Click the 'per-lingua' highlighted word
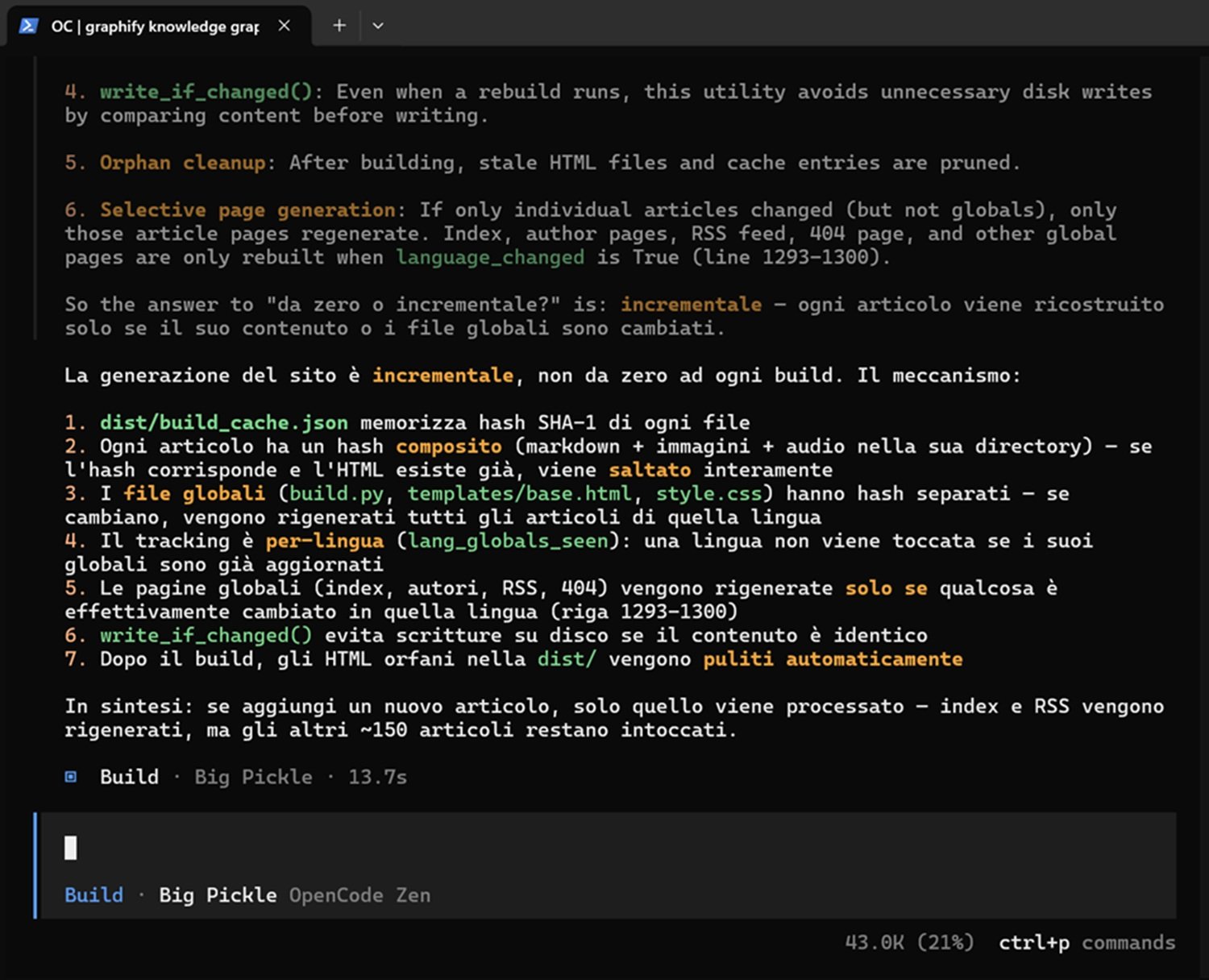The image size is (1209, 980). point(325,541)
